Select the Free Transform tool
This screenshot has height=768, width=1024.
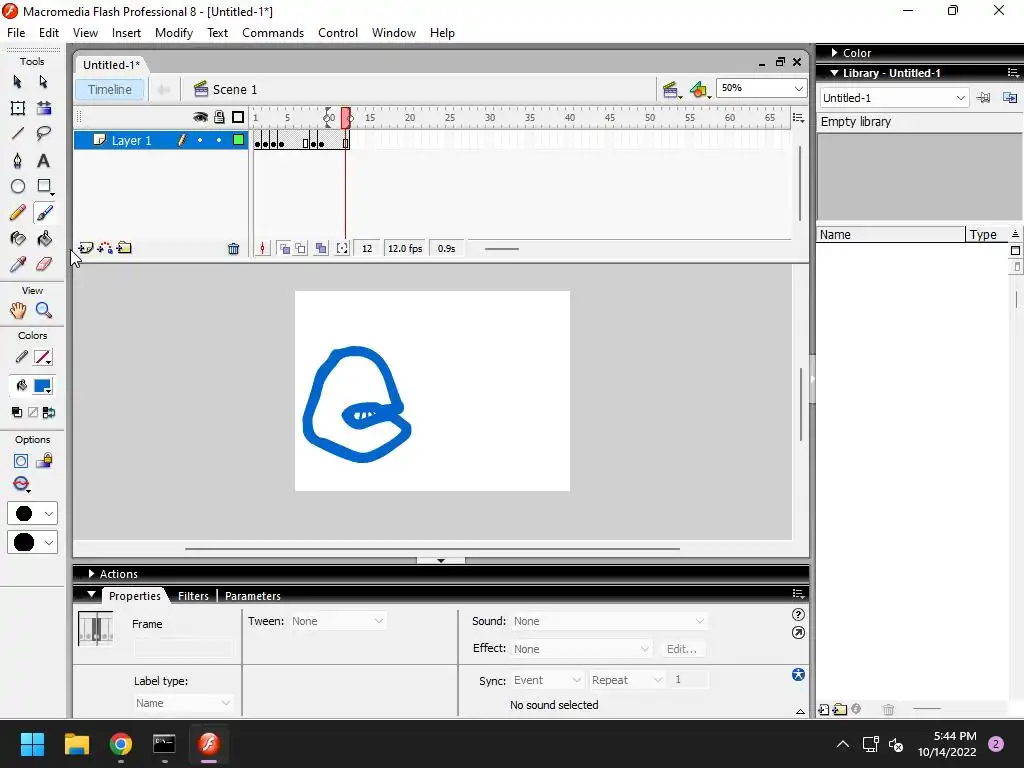pyautogui.click(x=18, y=108)
